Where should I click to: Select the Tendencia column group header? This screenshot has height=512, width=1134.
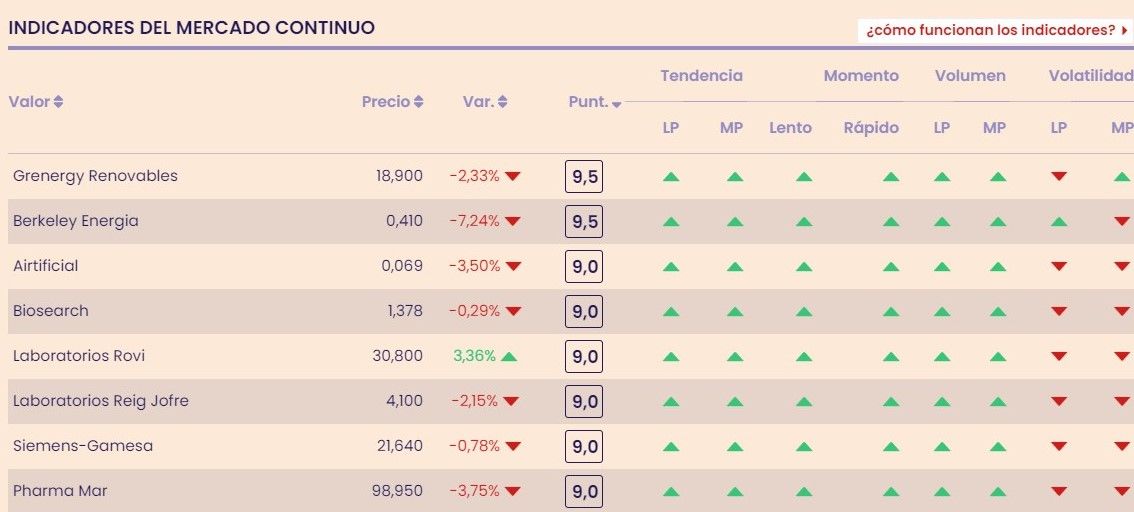(x=701, y=76)
